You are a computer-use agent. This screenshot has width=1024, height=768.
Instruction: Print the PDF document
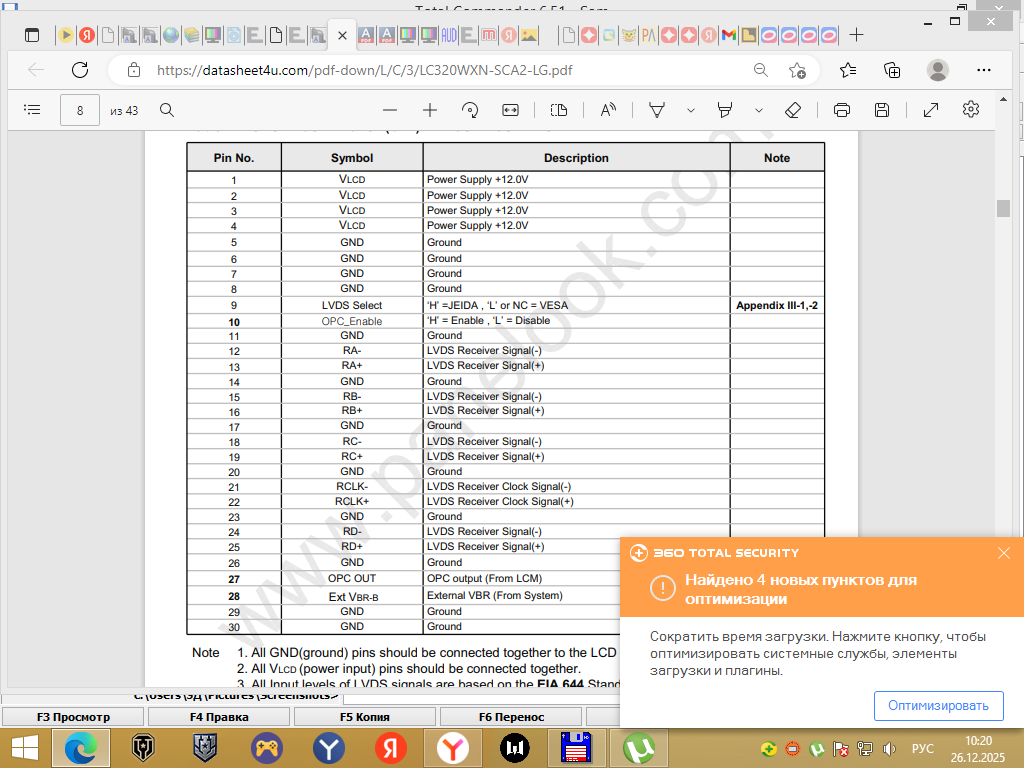click(842, 110)
